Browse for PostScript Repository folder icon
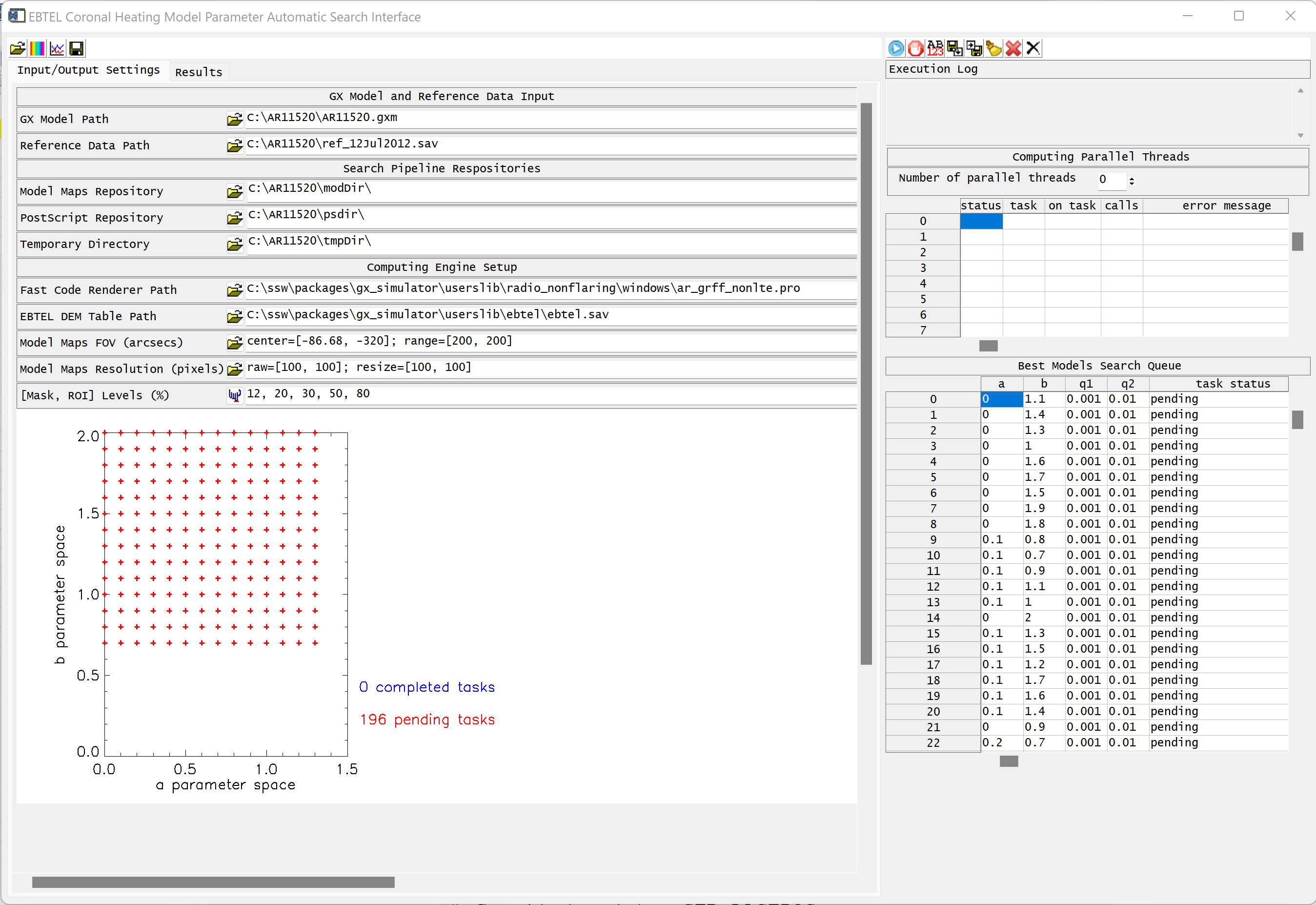Screen dimensions: 1316x905 coord(235,218)
